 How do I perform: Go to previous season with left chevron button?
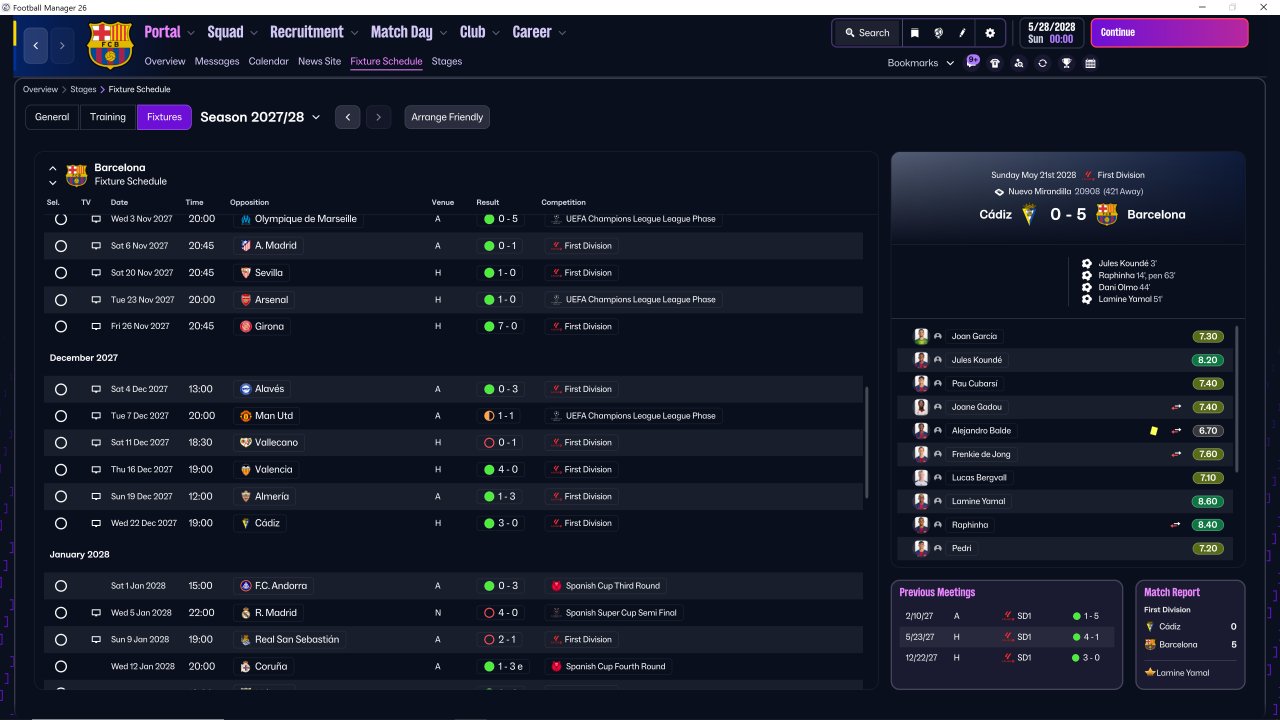(347, 117)
